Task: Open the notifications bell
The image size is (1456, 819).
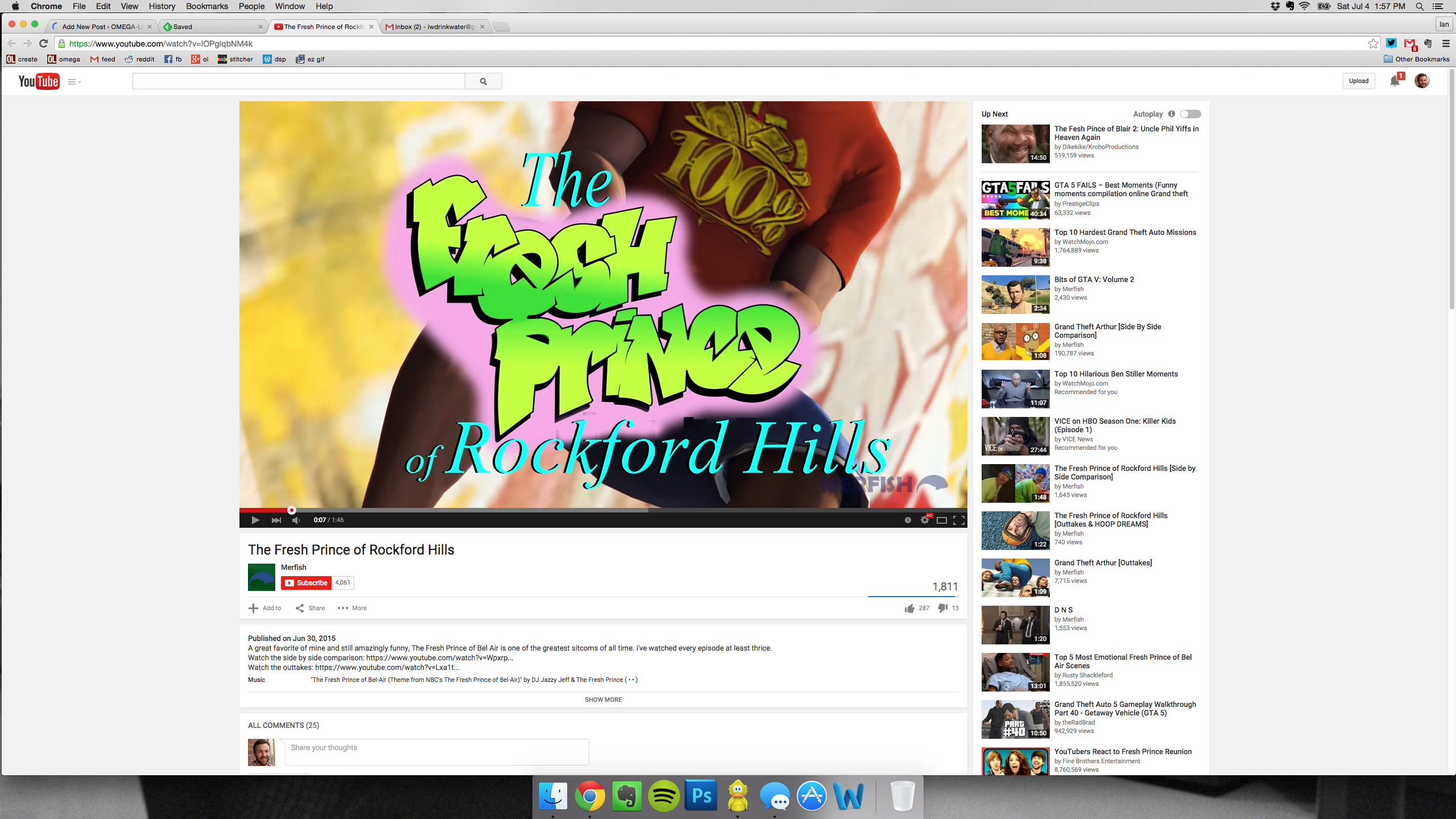Action: 1395,81
